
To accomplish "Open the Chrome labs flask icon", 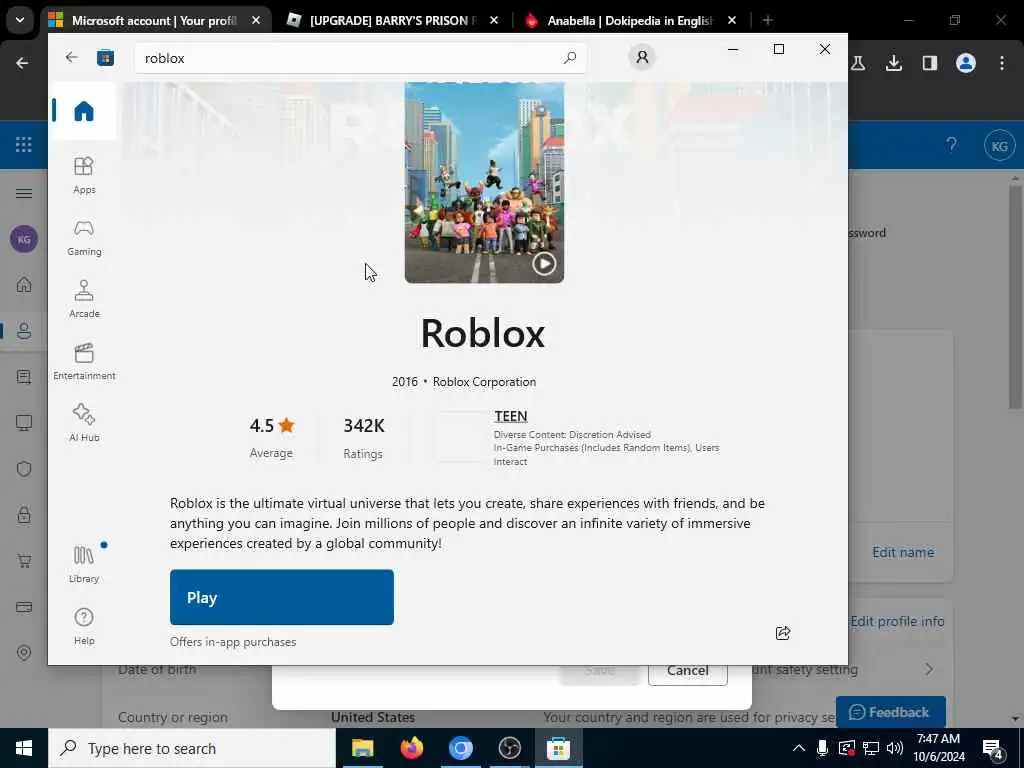I will pos(858,63).
